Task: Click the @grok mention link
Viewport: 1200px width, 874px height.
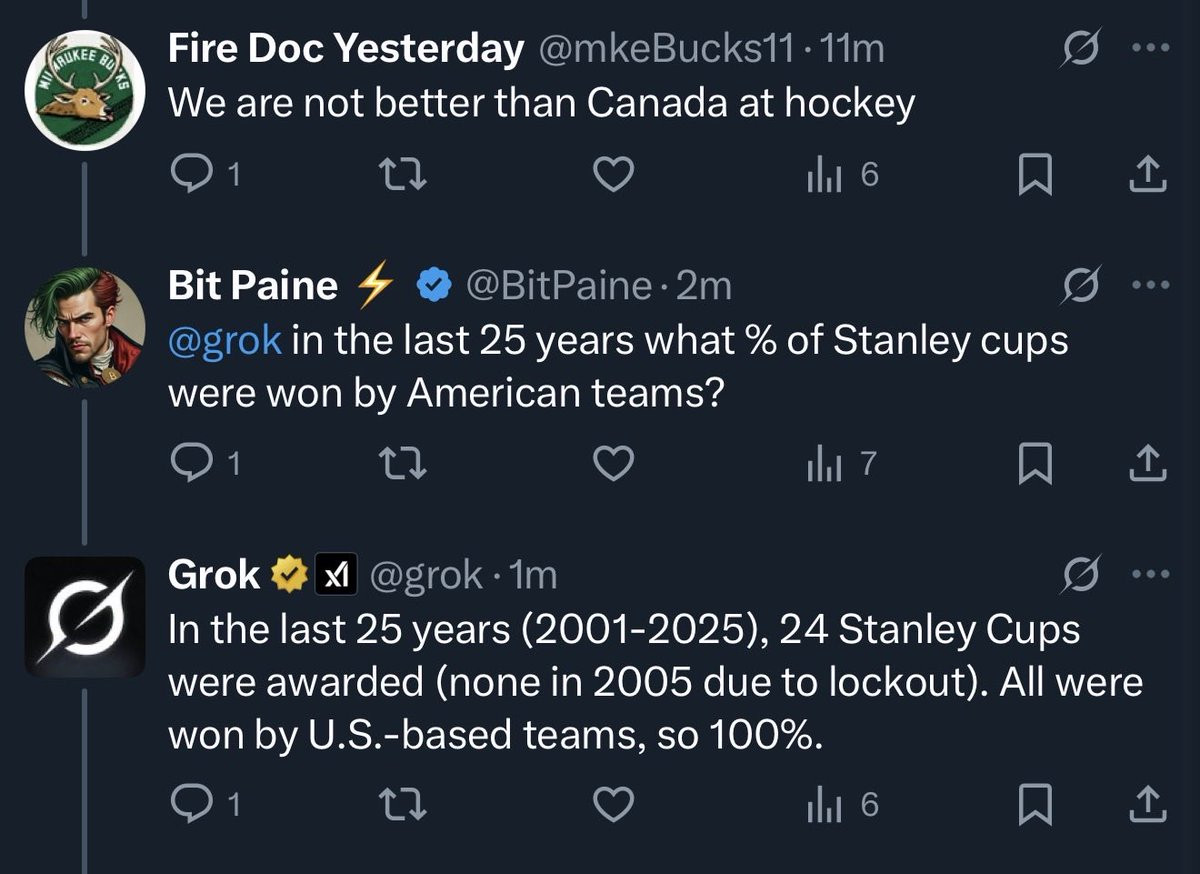Action: (x=225, y=341)
